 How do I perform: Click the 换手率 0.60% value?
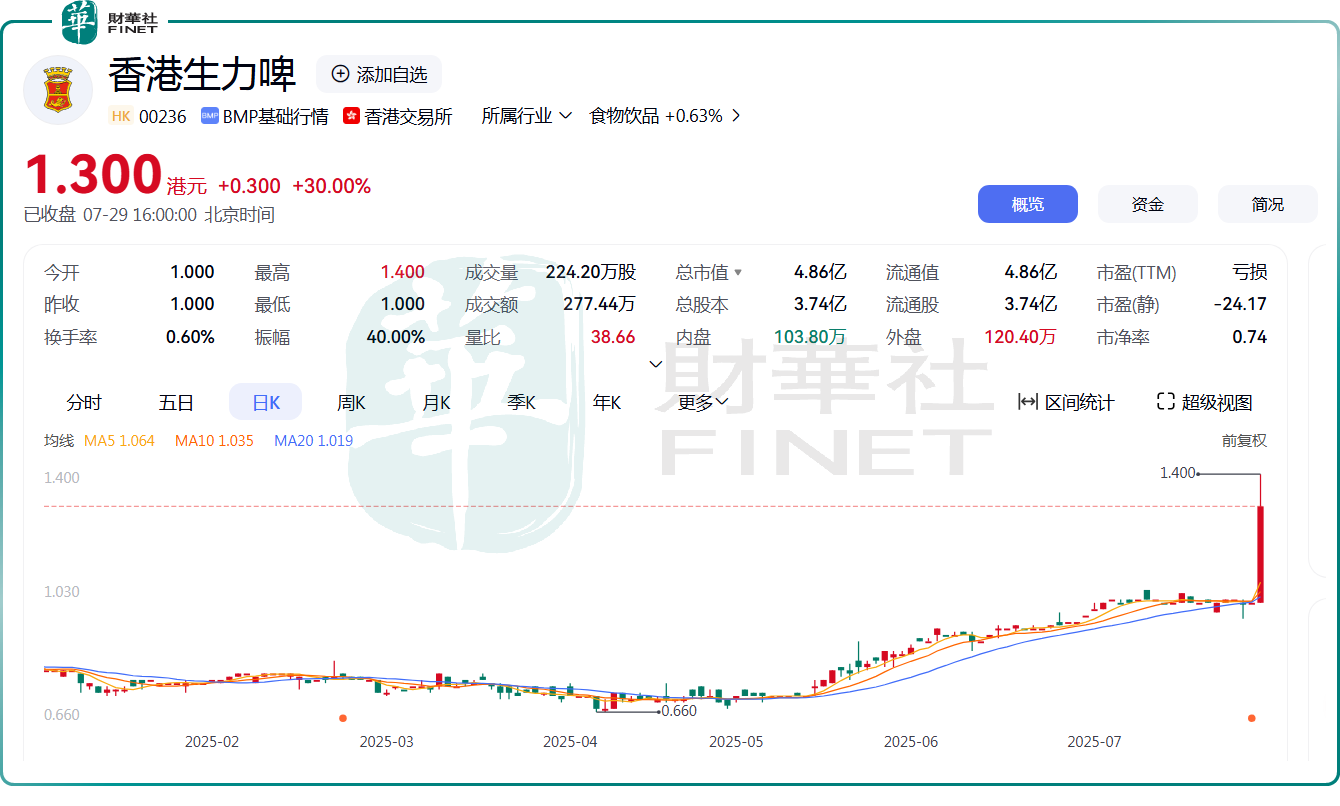tap(190, 337)
